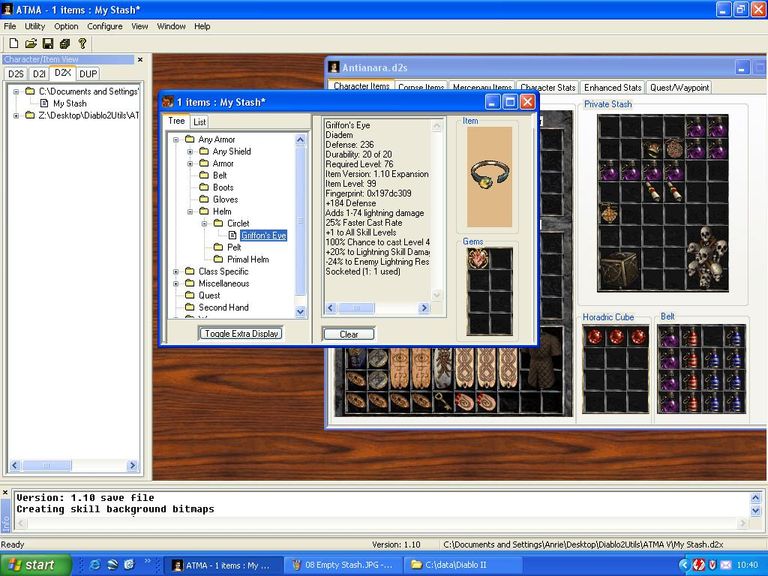Click the Any Armor folder icon
Screen dimensions: 768x576
click(190, 140)
